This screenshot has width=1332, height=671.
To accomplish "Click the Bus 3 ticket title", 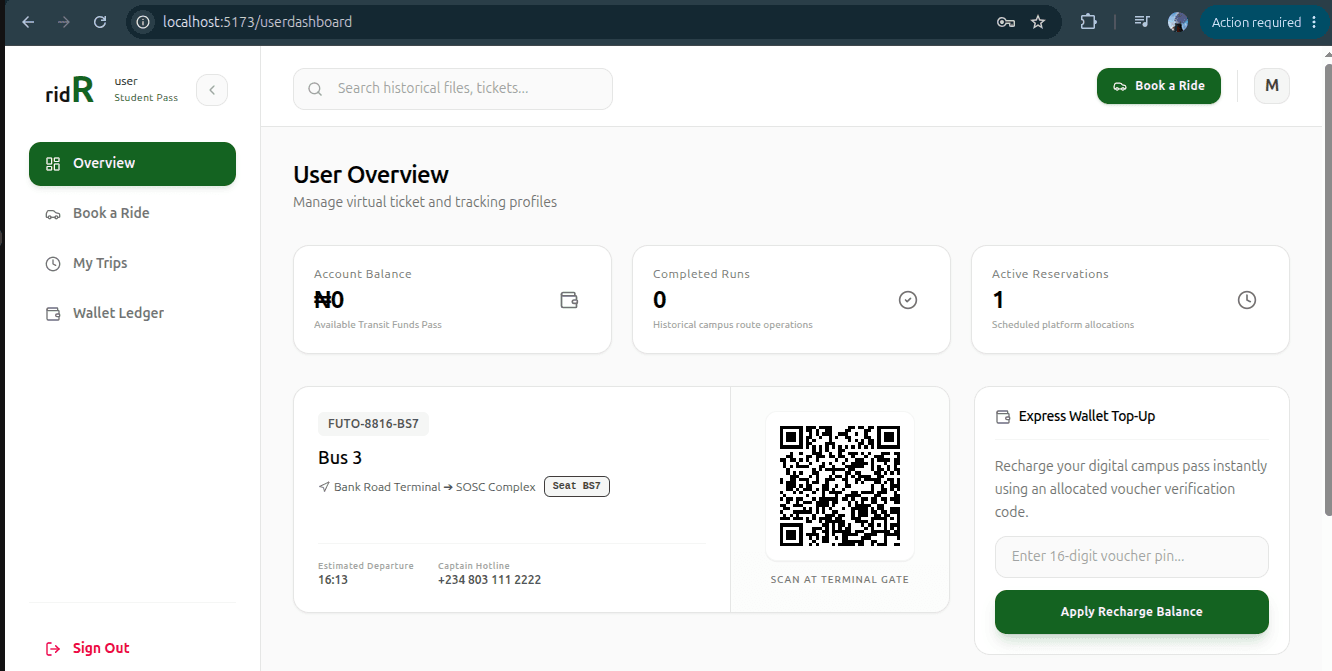I will click(340, 458).
